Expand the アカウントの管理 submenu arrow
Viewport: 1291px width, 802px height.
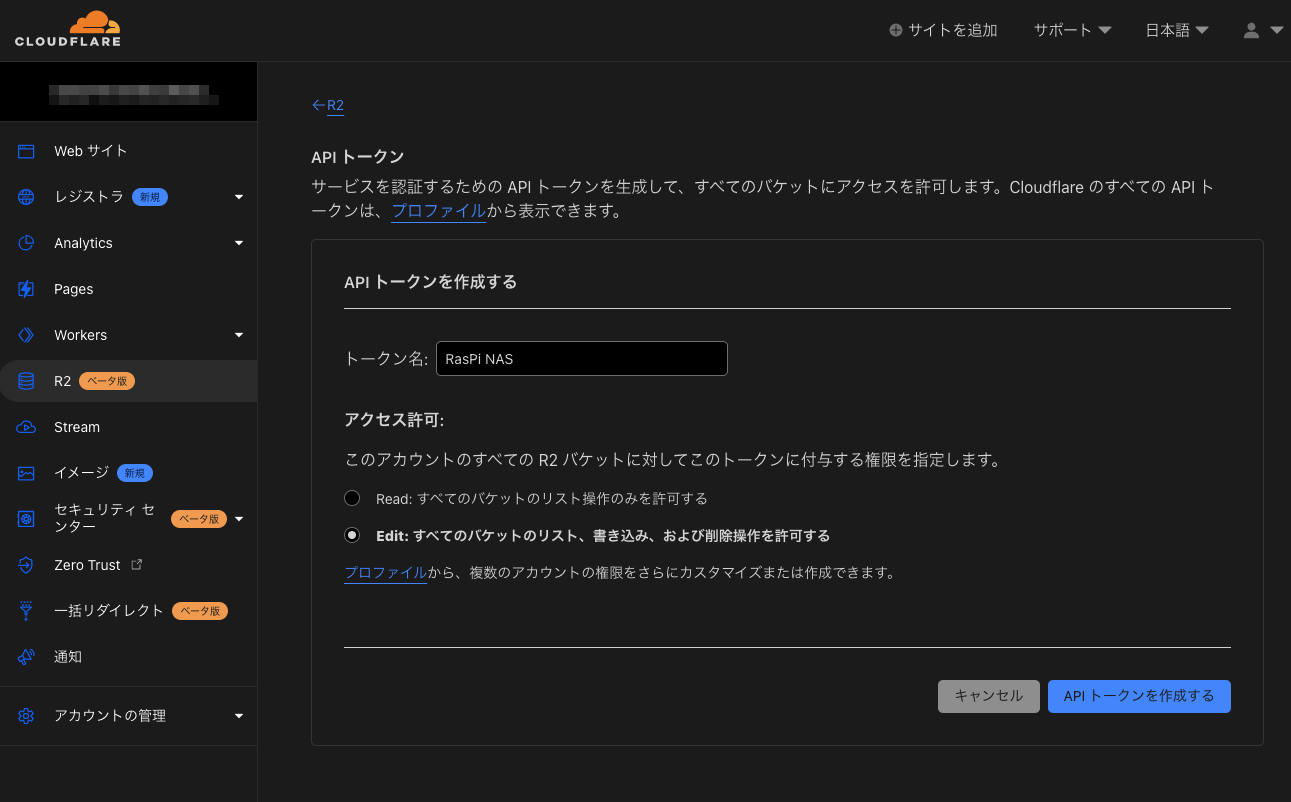click(239, 716)
